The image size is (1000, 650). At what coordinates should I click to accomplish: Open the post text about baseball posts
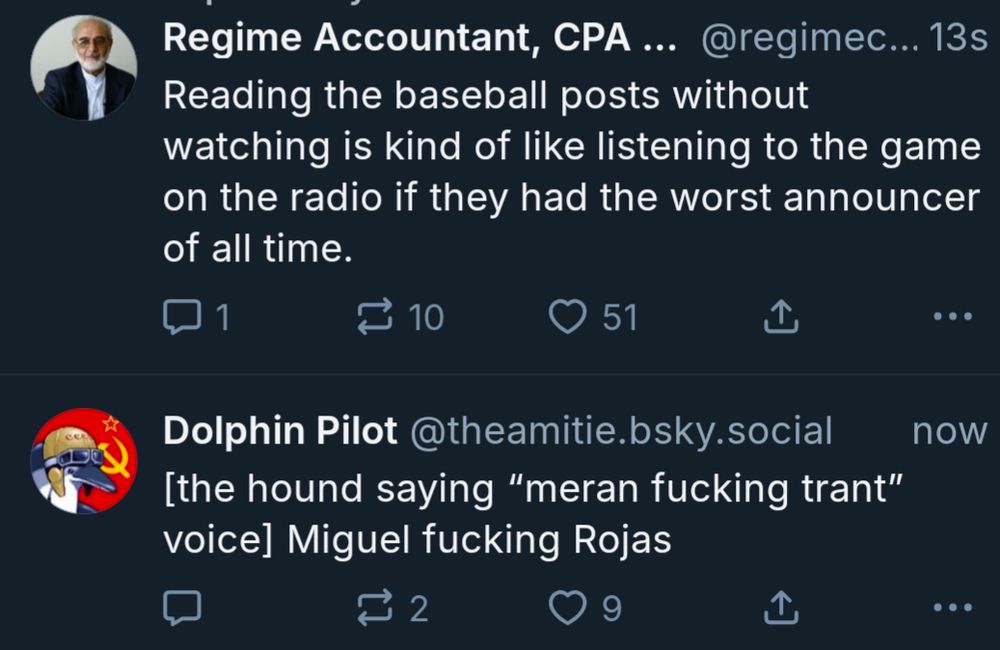pyautogui.click(x=570, y=170)
